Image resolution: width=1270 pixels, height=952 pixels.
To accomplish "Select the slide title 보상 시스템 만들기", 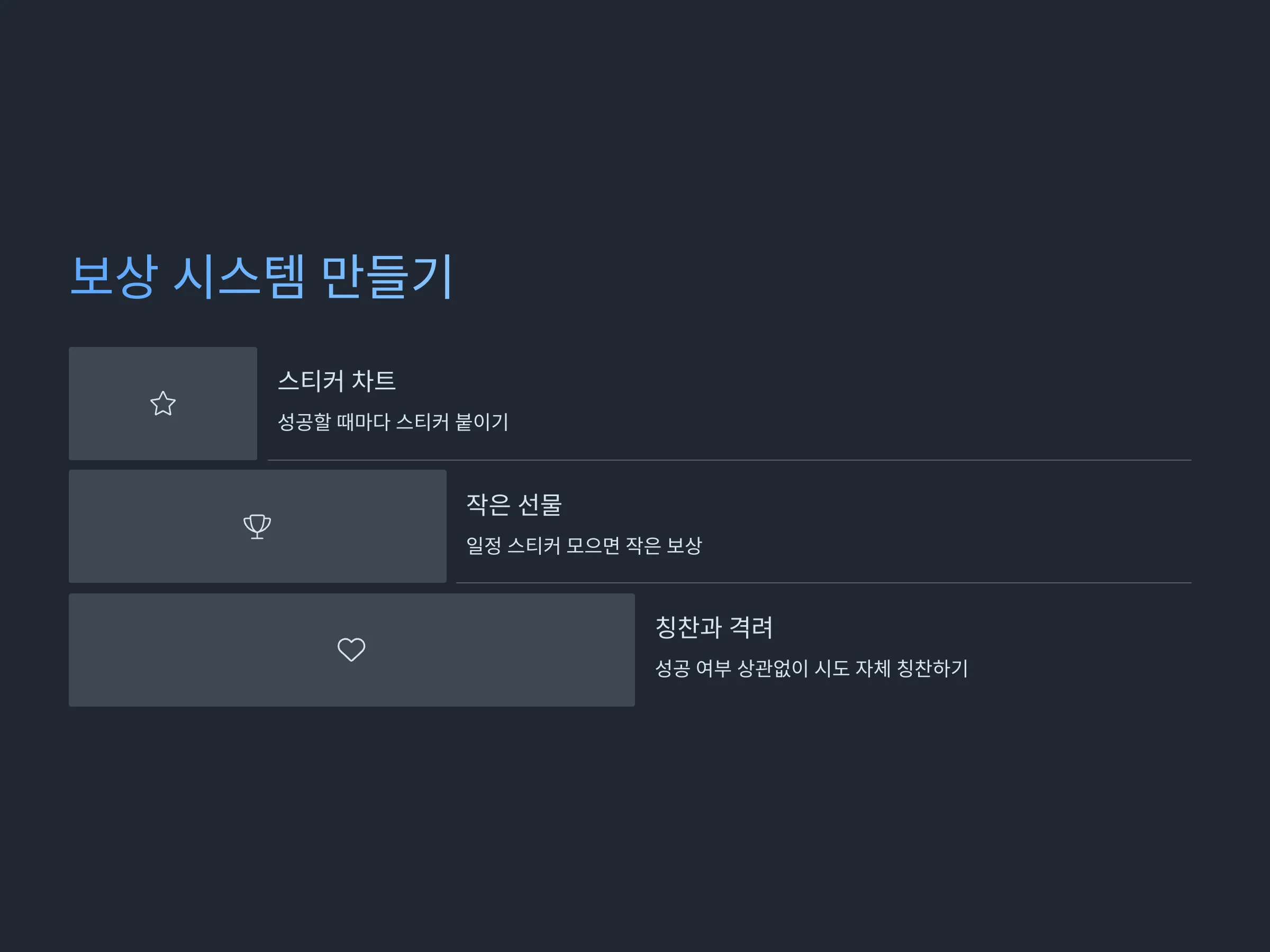I will pos(262,277).
